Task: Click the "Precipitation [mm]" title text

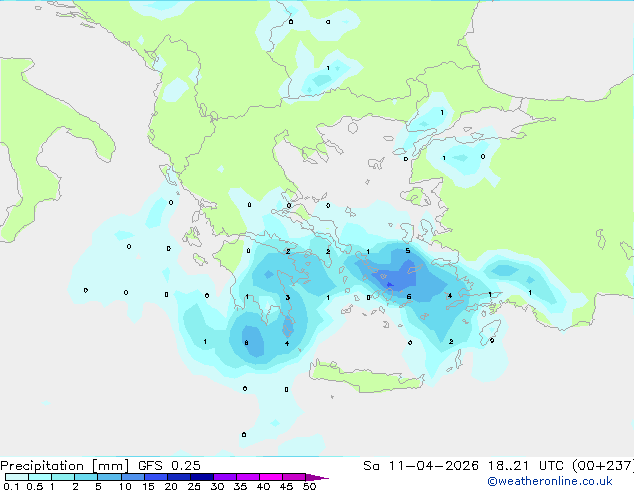Action: point(65,466)
